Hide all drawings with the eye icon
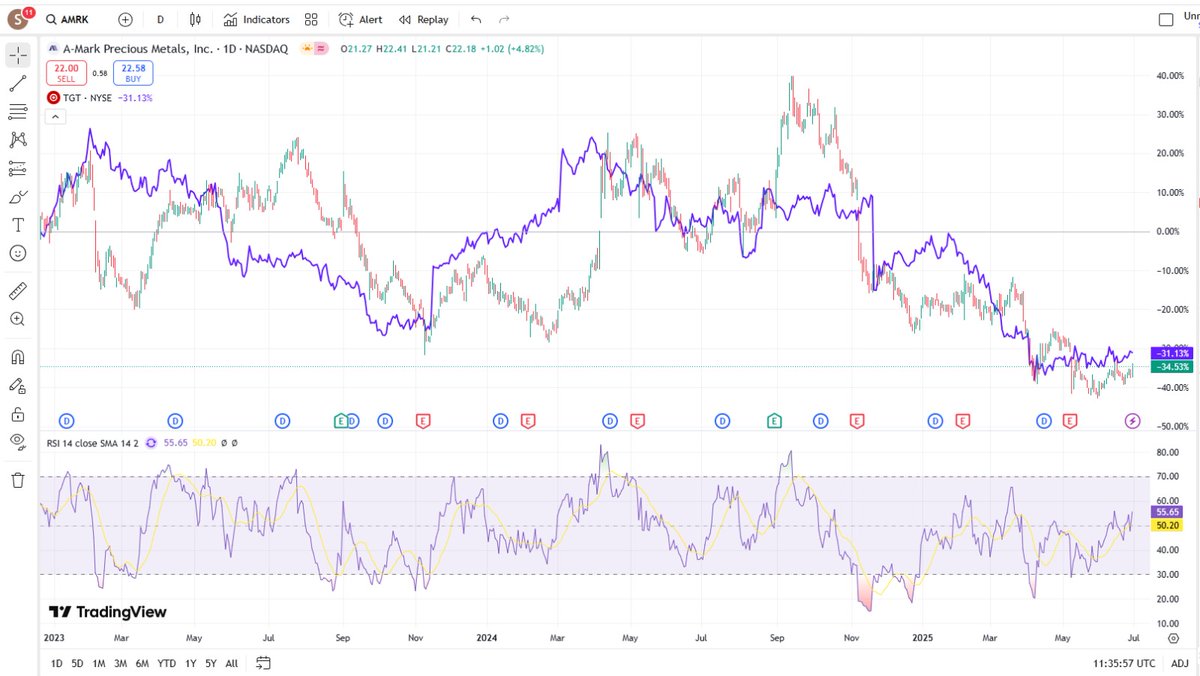Image resolution: width=1200 pixels, height=676 pixels. (18, 442)
